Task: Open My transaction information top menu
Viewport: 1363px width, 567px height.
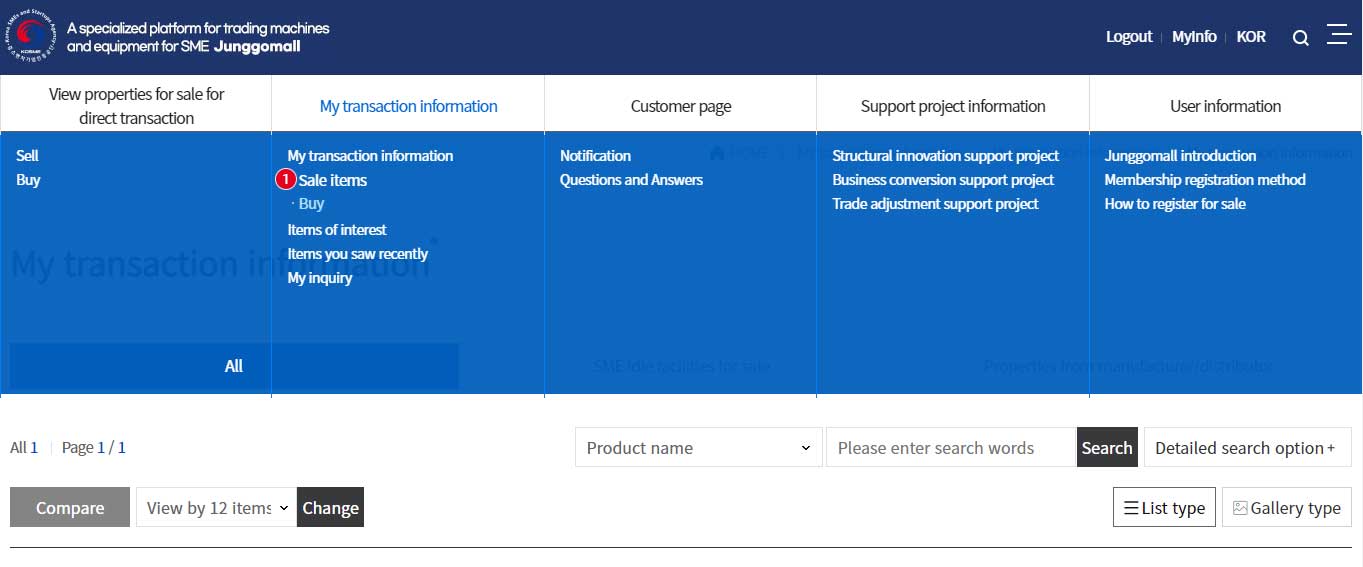Action: pos(408,106)
